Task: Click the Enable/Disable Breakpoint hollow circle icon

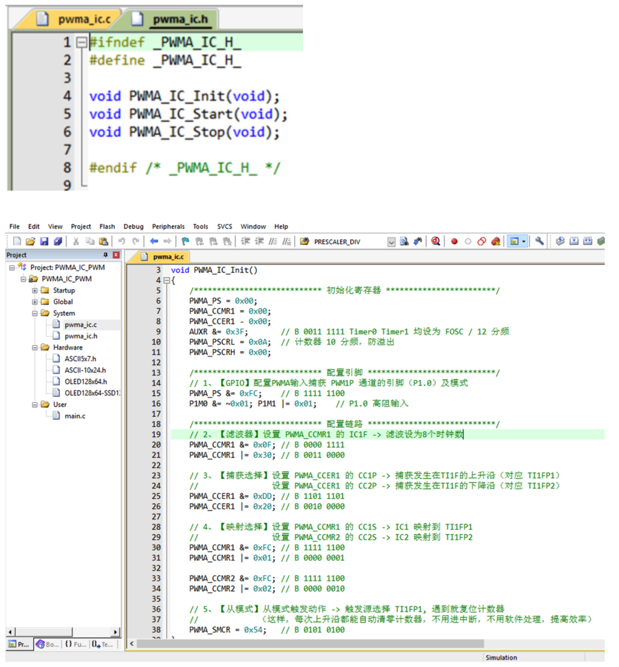Action: pos(468,242)
